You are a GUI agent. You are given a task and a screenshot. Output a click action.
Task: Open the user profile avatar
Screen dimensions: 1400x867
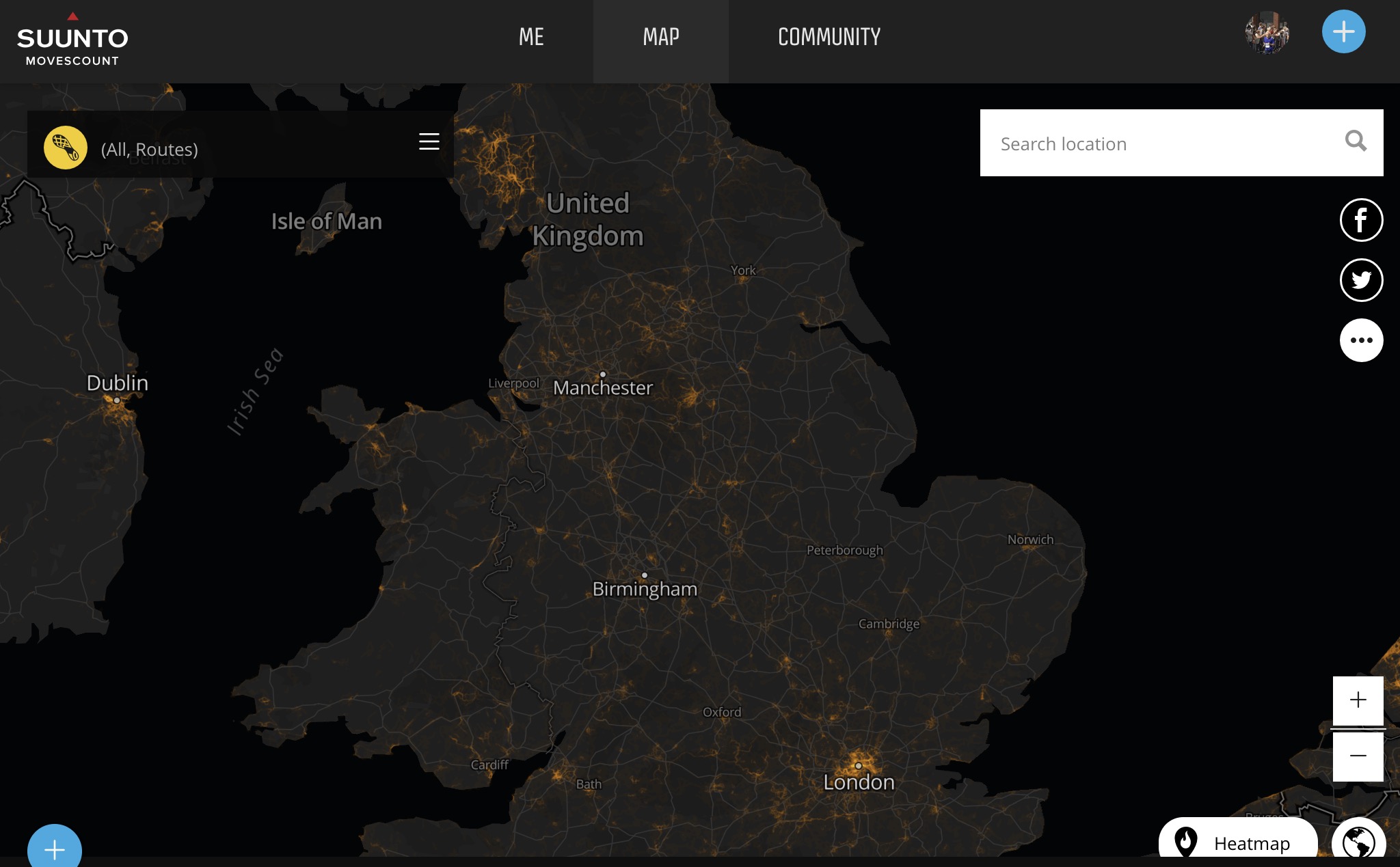(x=1267, y=33)
